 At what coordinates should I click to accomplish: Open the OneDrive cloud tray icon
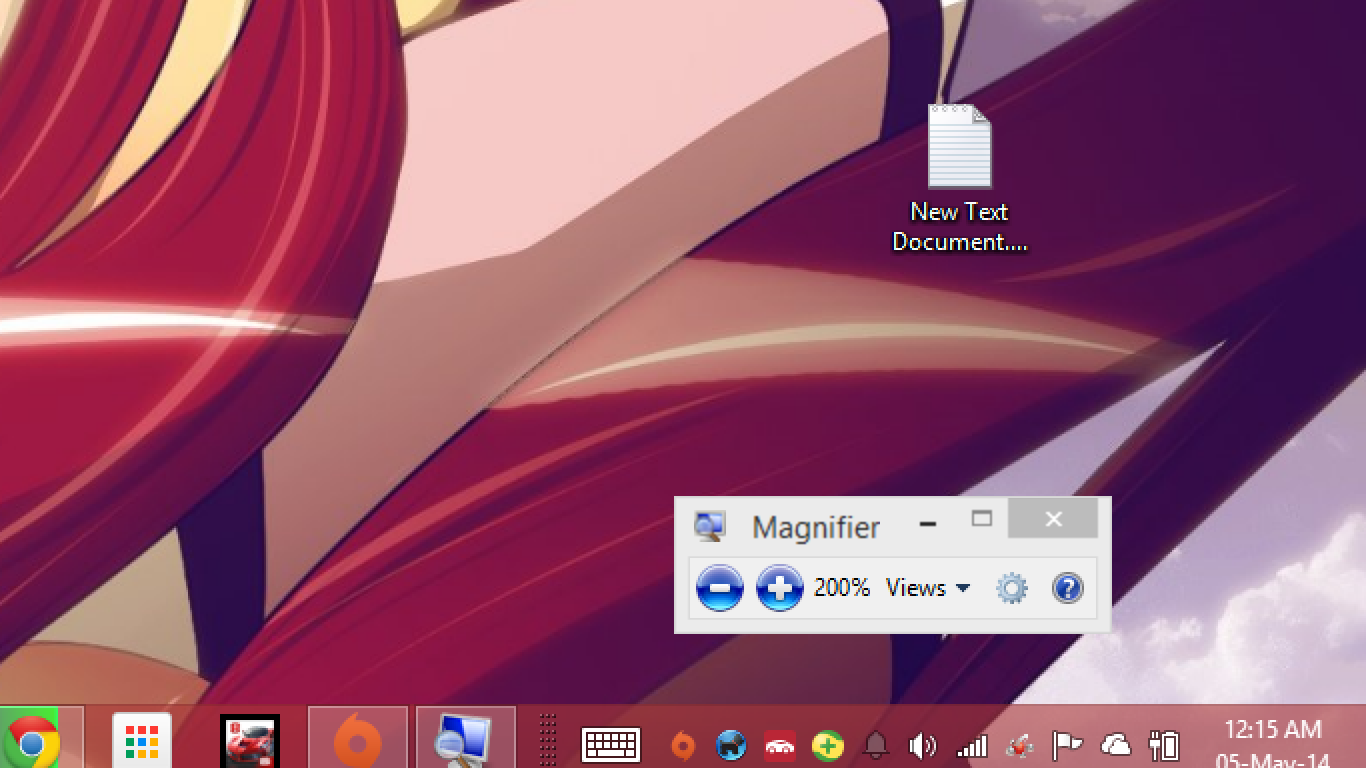click(x=1115, y=745)
